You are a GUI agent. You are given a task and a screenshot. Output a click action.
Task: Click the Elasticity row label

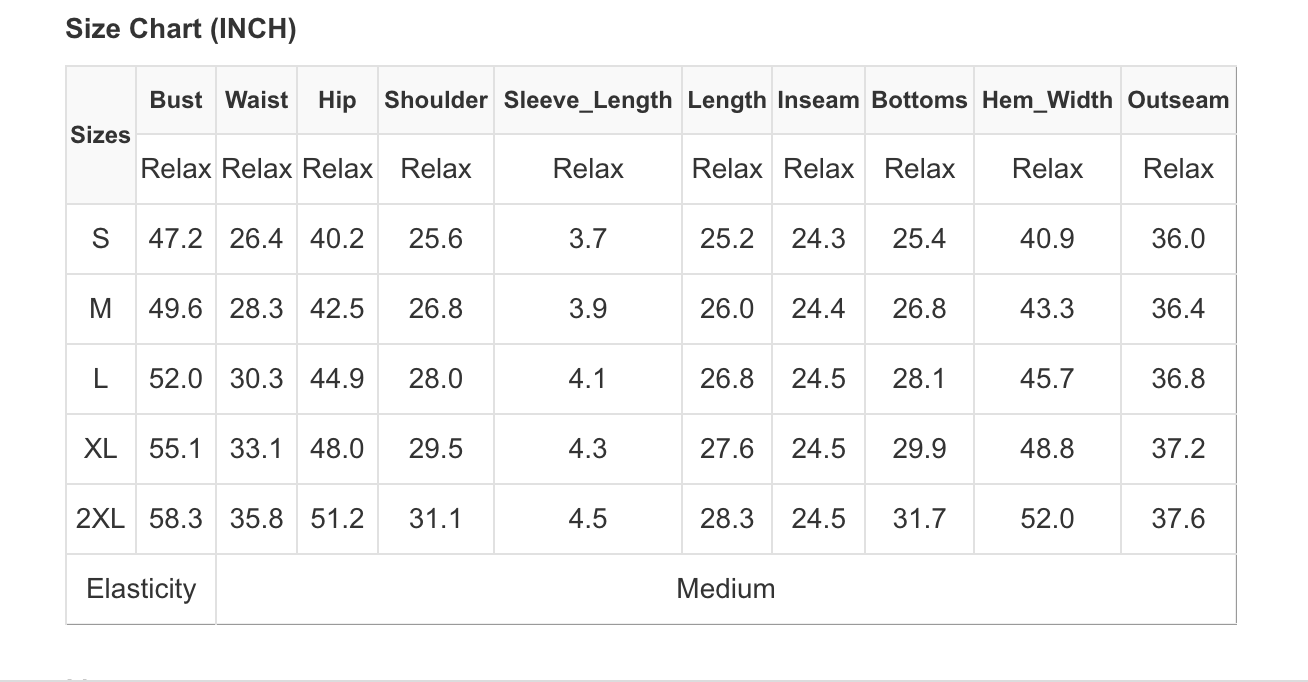[x=141, y=589]
